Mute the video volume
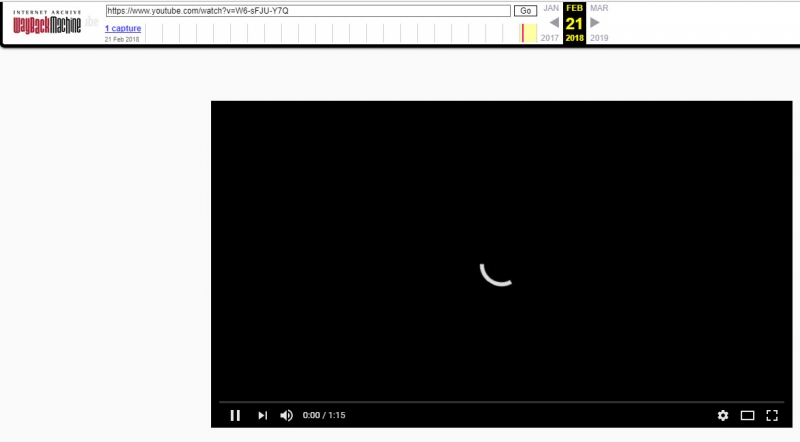Viewport: 800px width, 442px height. click(287, 415)
